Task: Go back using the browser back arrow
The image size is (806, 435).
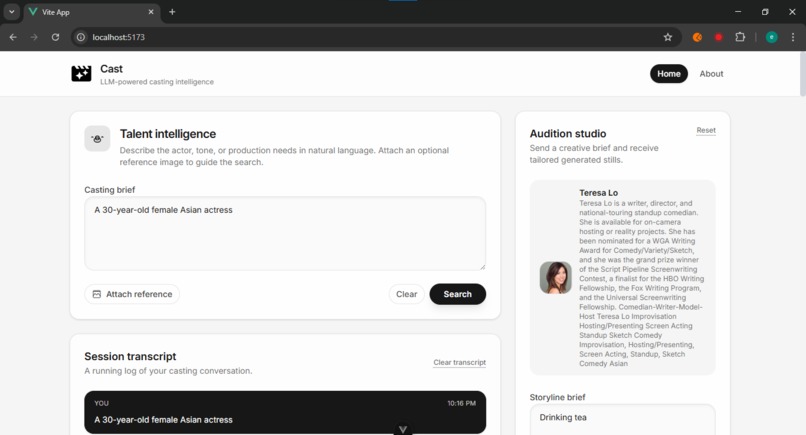Action: [13, 37]
